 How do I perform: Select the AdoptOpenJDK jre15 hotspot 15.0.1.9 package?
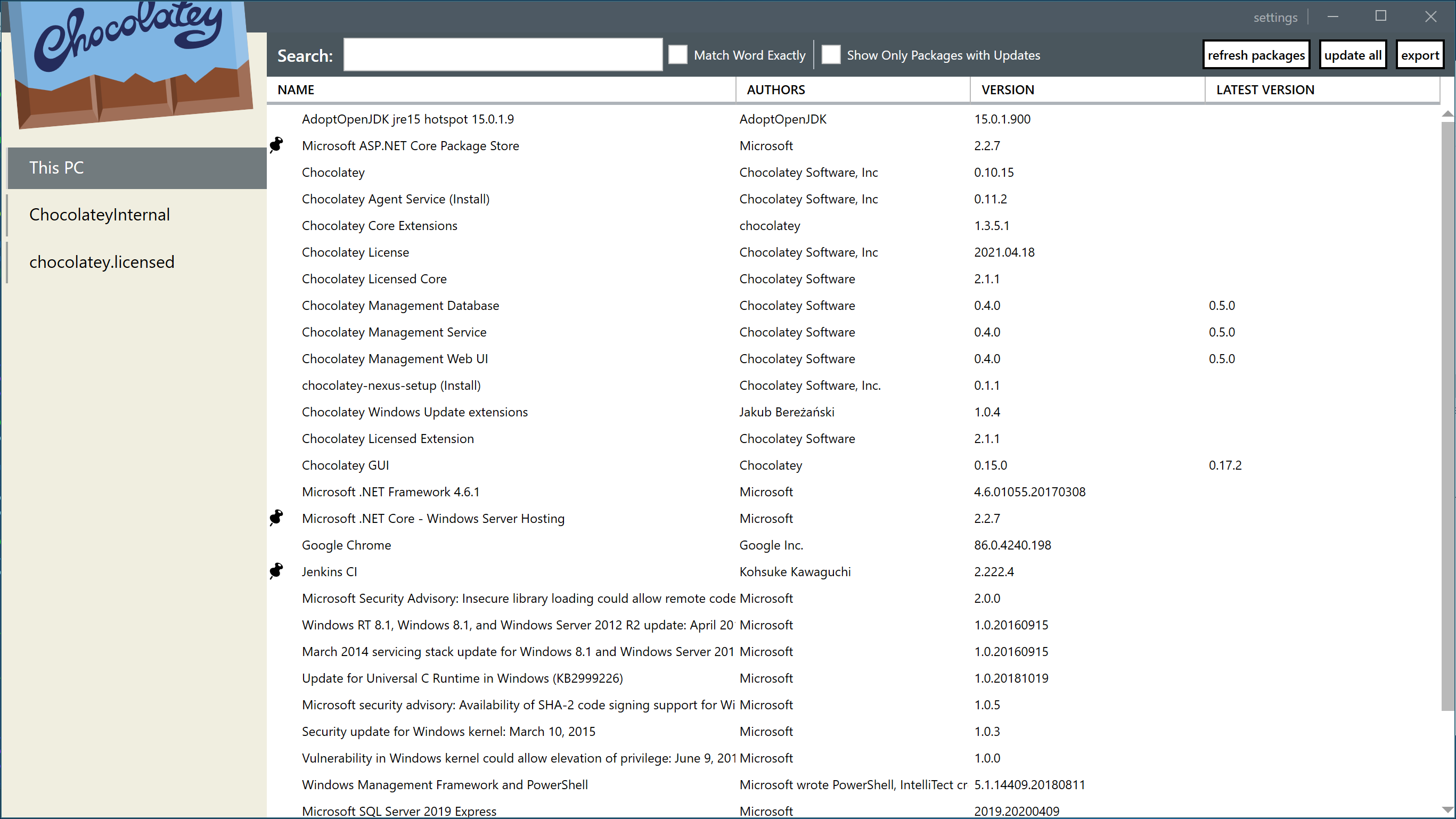click(854, 119)
